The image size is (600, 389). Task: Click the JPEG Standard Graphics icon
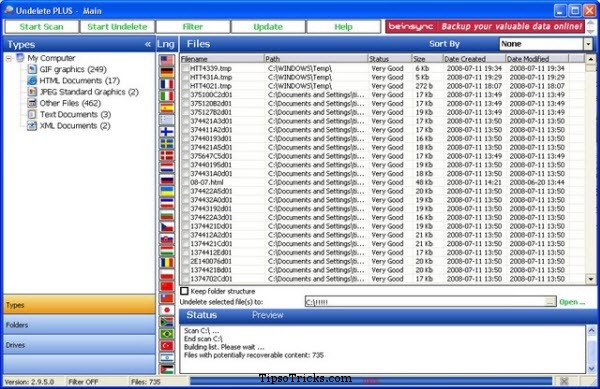click(x=32, y=92)
